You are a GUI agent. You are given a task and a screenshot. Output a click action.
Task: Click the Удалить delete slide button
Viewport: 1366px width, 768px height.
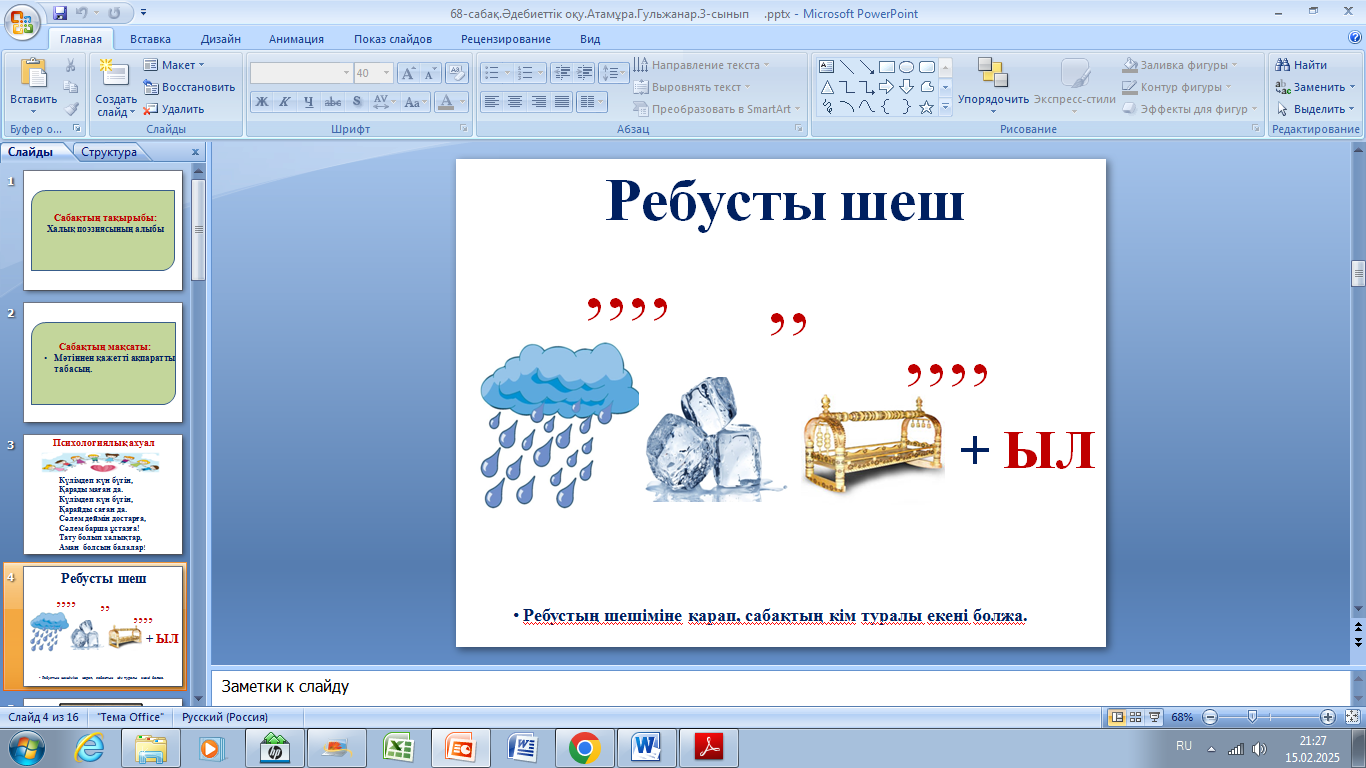point(174,109)
